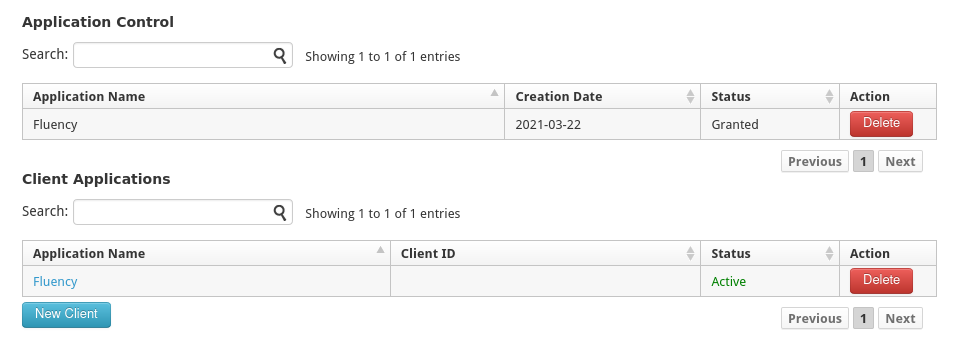Sort Client Applications table by Status arrows
Screen dimensions: 979x360
[829, 253]
